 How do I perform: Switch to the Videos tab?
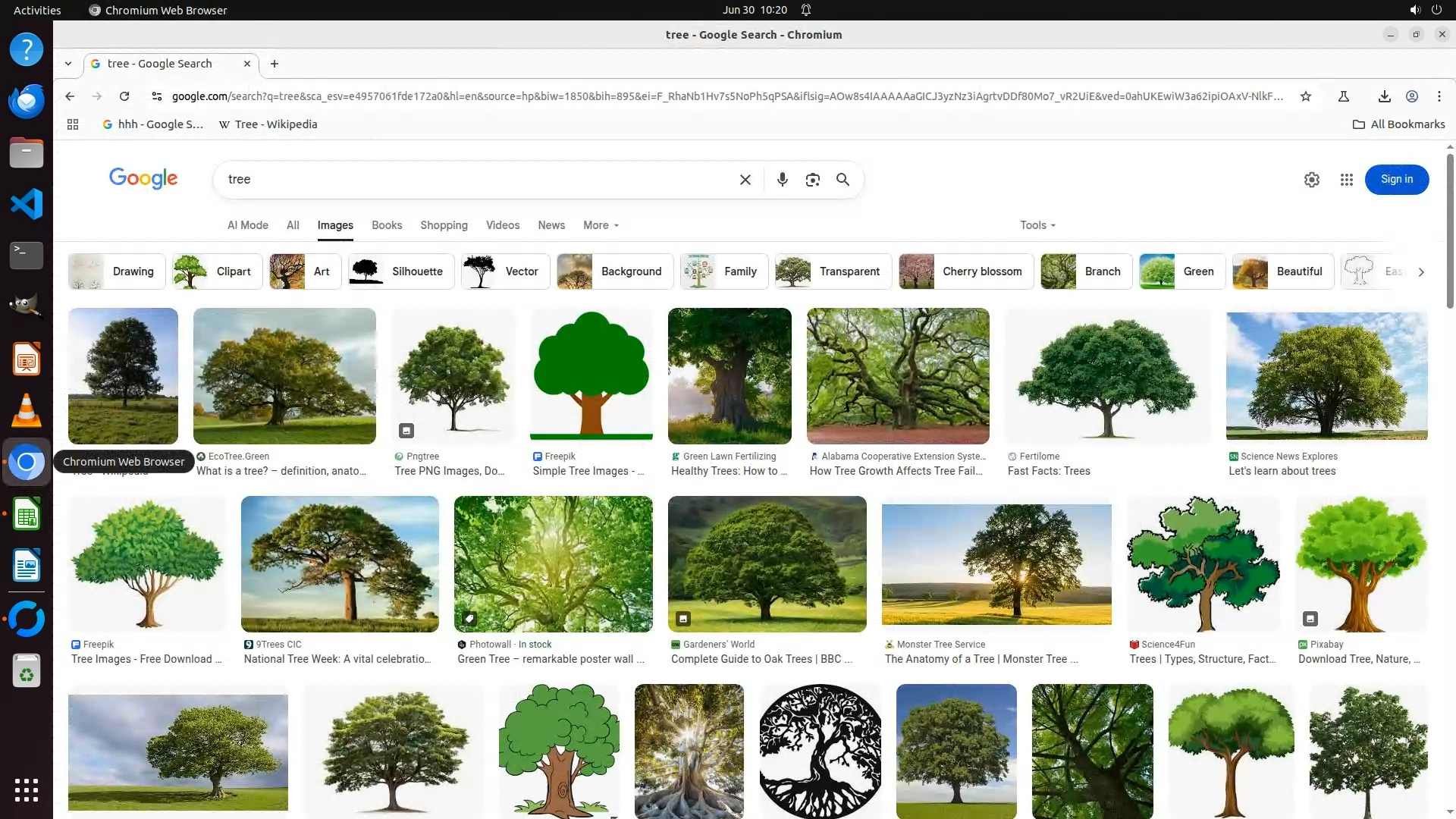pyautogui.click(x=502, y=225)
